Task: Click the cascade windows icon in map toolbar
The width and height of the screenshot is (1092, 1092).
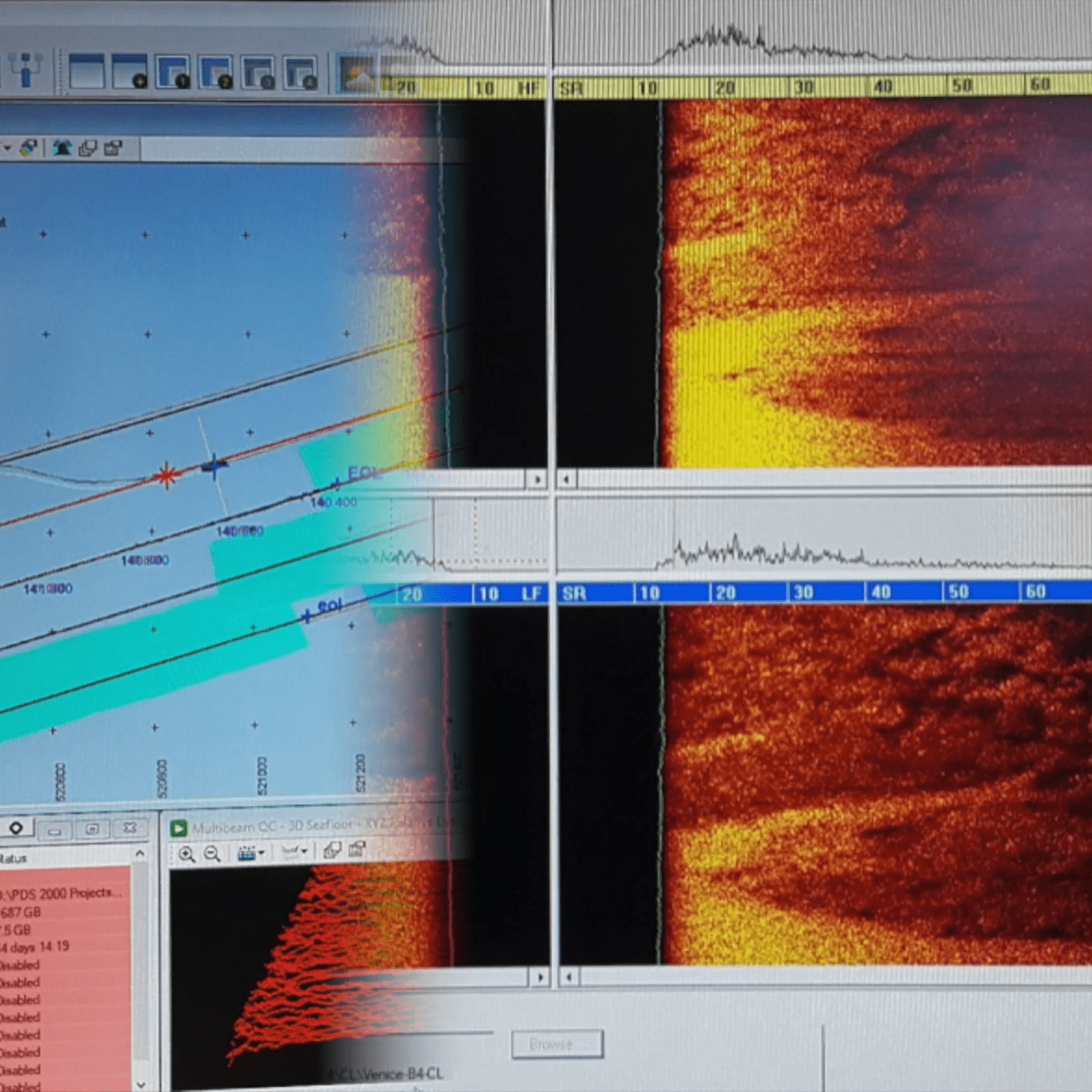Action: tap(88, 148)
